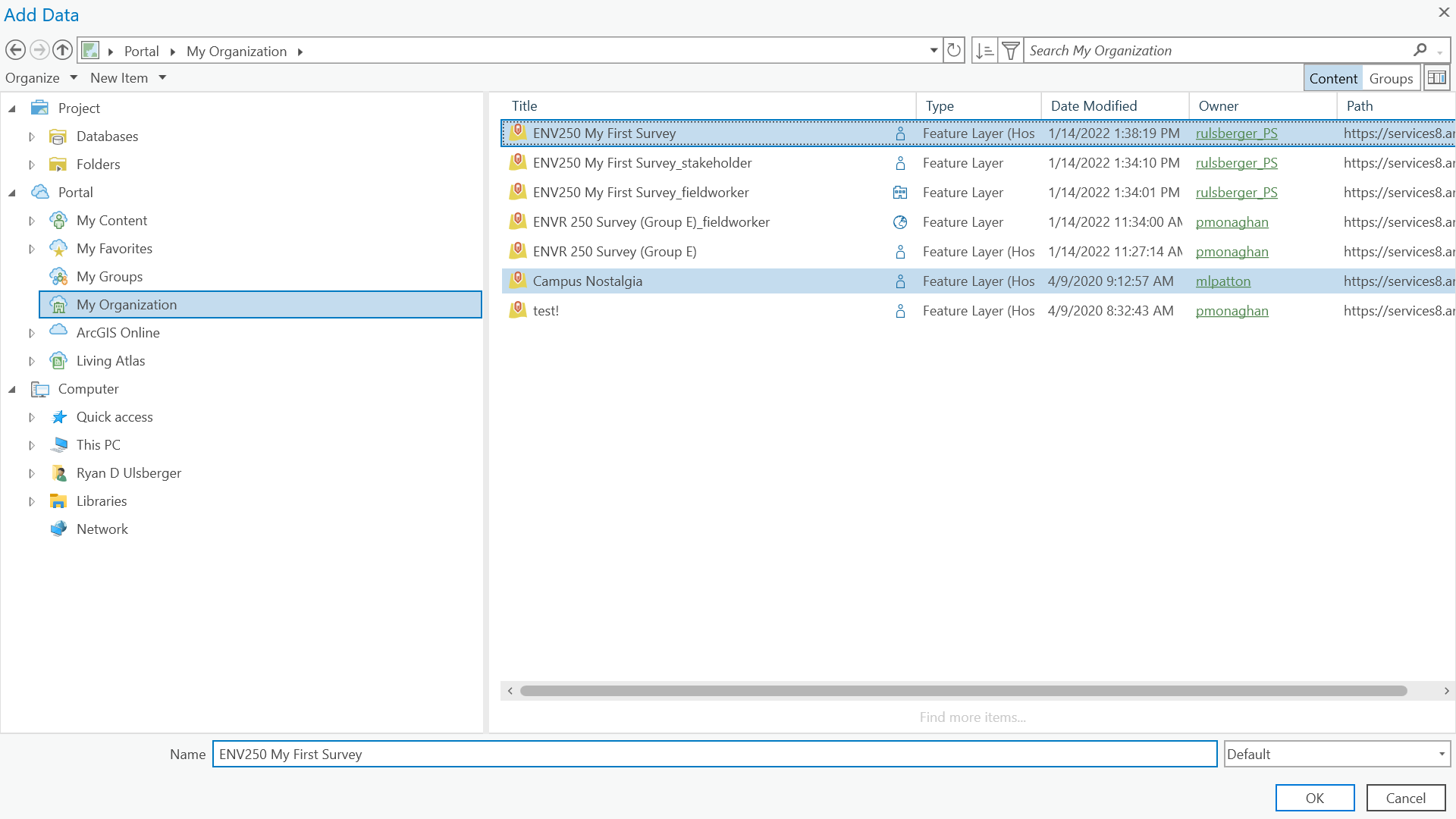Click the Back navigation arrow
Viewport: 1456px width, 819px height.
point(15,51)
